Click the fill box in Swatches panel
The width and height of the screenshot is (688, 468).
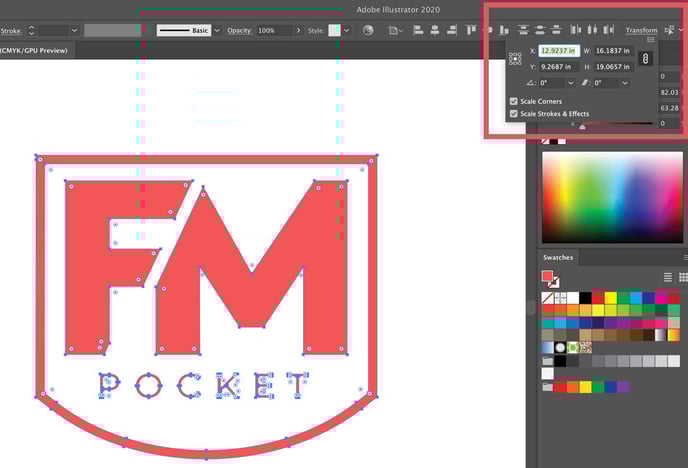click(547, 276)
